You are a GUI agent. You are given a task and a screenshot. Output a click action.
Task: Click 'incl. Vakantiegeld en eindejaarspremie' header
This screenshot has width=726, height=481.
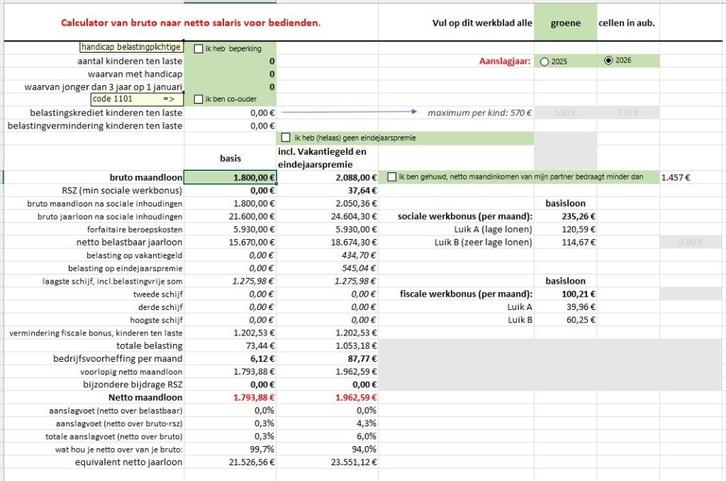point(322,158)
